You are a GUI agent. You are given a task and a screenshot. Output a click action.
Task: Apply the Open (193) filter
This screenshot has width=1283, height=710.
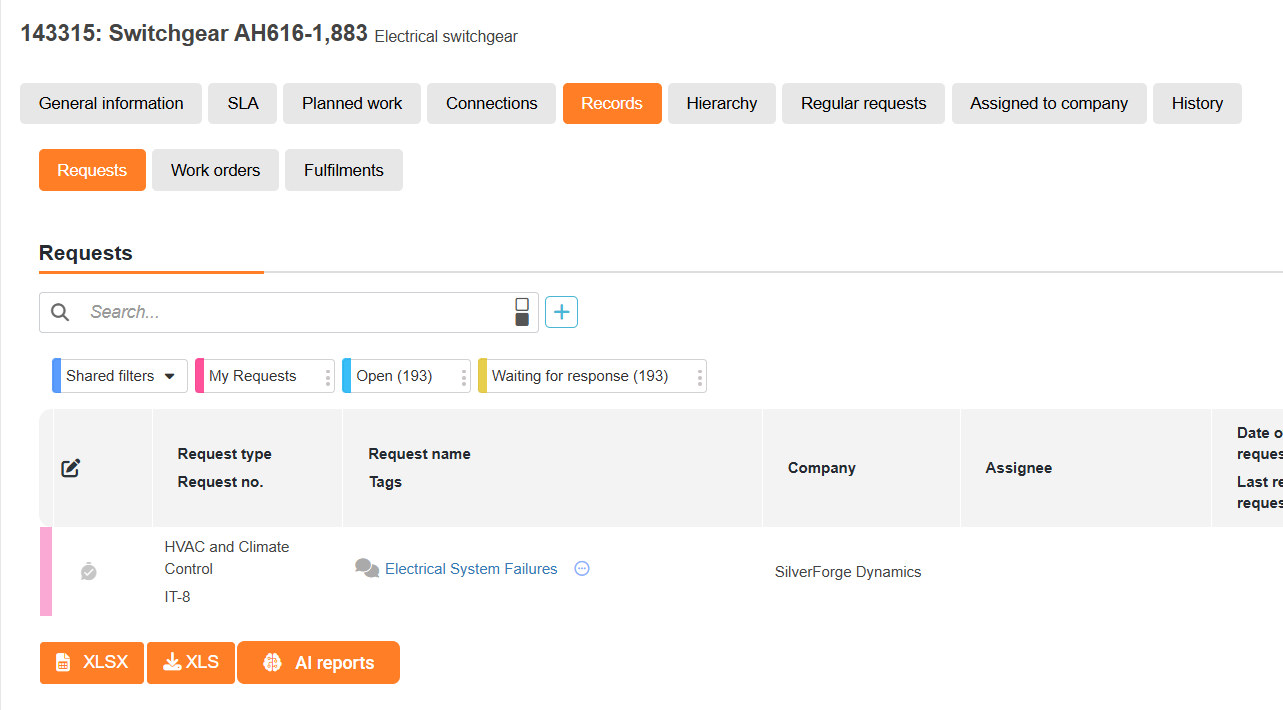(x=394, y=376)
